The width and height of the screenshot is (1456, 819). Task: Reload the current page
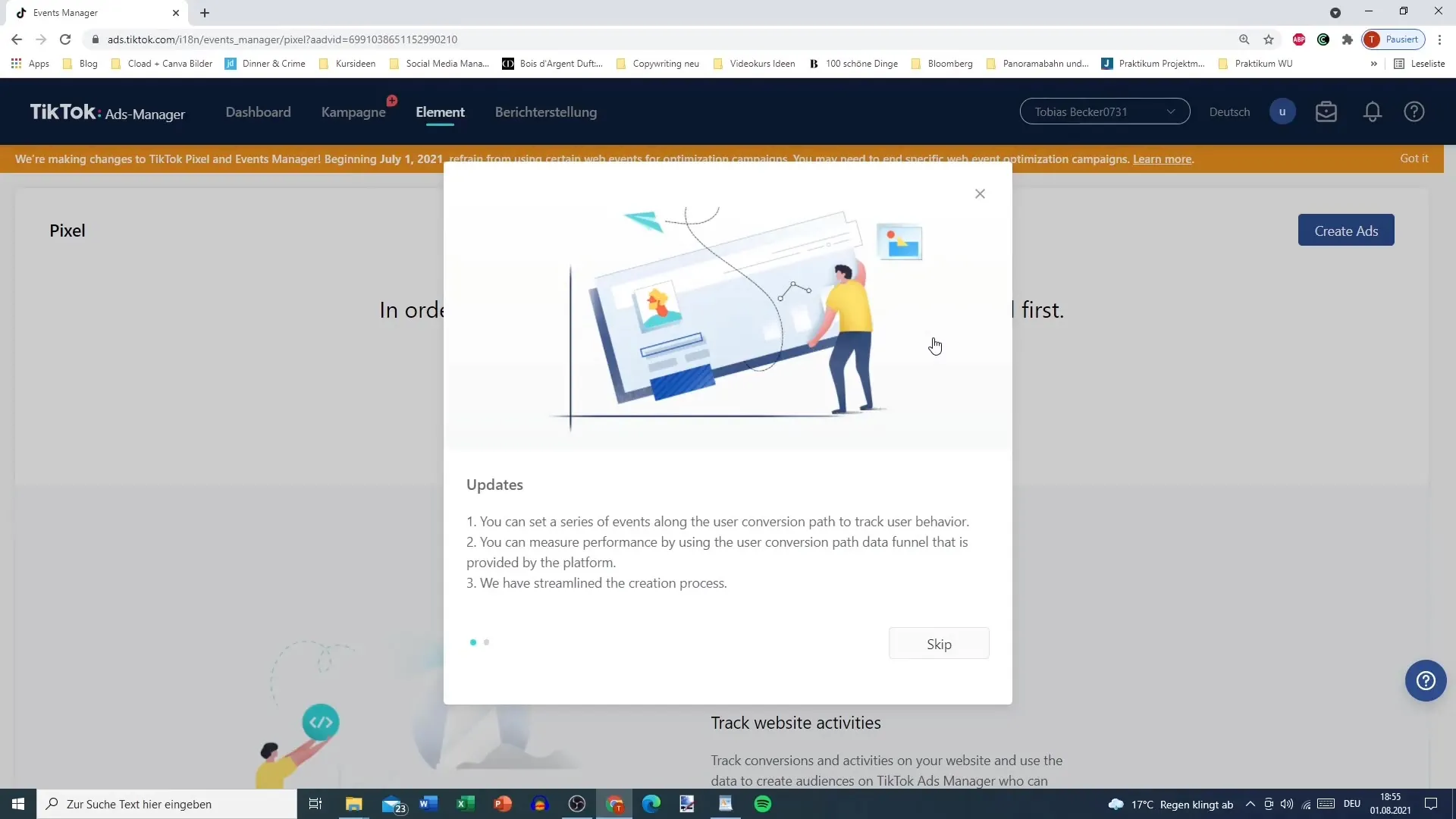click(x=65, y=39)
